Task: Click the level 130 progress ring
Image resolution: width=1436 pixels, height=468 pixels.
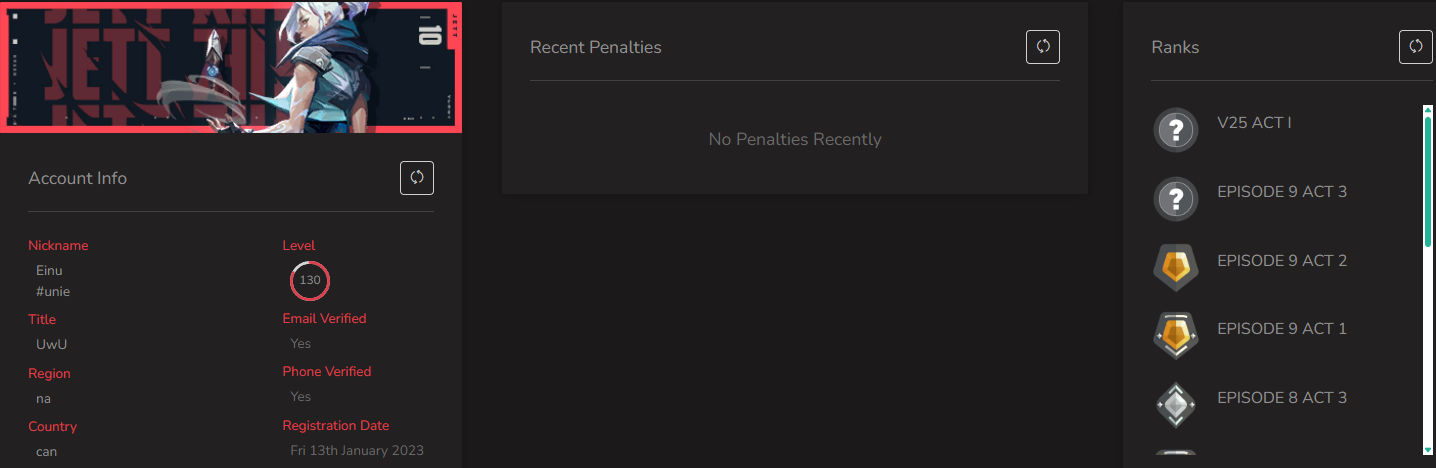Action: [310, 280]
